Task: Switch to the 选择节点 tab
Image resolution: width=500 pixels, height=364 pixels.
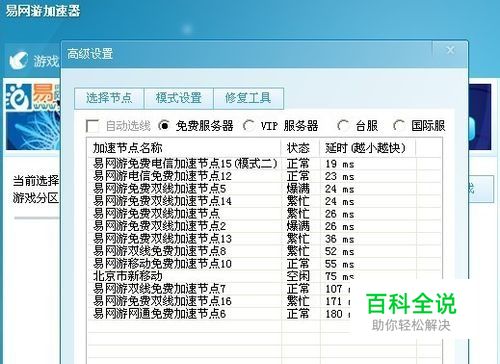Action: 109,98
